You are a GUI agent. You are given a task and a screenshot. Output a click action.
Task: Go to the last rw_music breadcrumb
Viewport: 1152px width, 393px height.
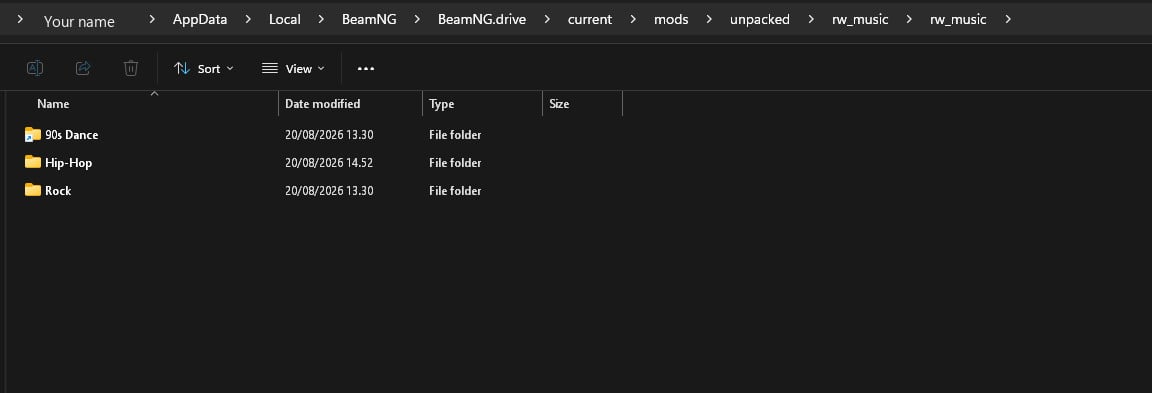click(958, 20)
